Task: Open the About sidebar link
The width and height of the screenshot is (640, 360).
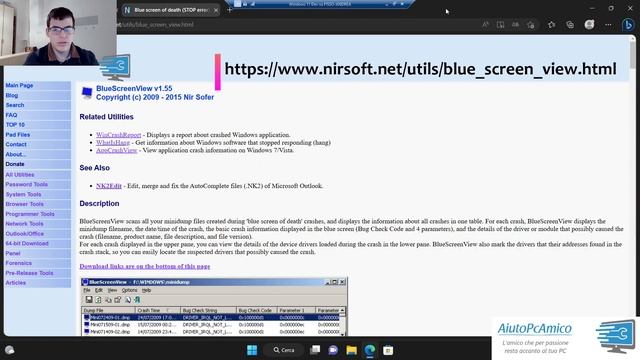Action: 16,154
